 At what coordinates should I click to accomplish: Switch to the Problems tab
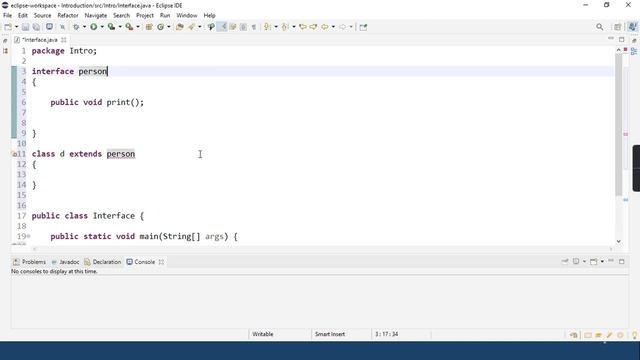29,262
